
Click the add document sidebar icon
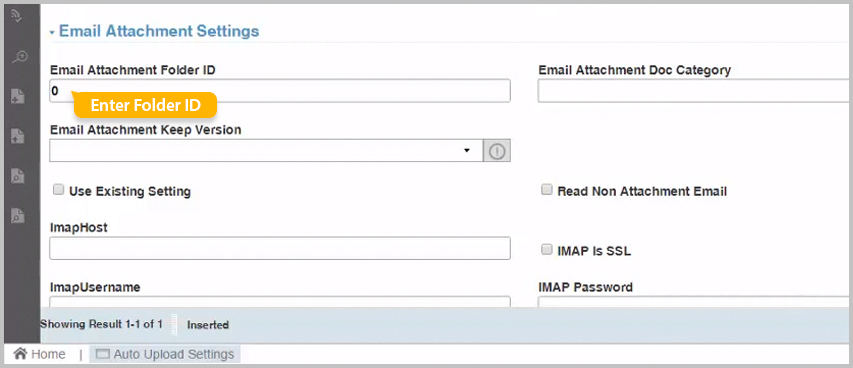click(18, 96)
